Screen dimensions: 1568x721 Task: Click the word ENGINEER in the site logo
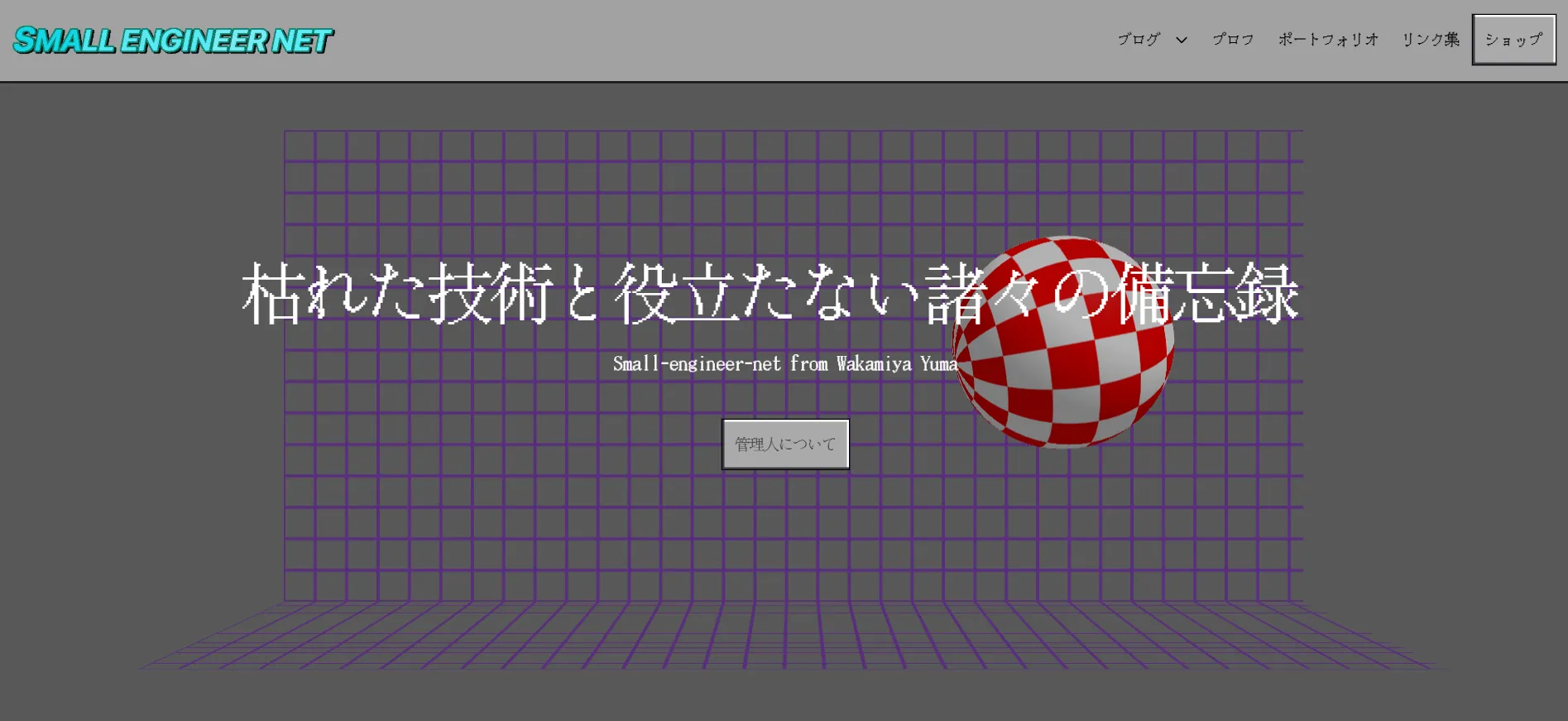pos(194,41)
